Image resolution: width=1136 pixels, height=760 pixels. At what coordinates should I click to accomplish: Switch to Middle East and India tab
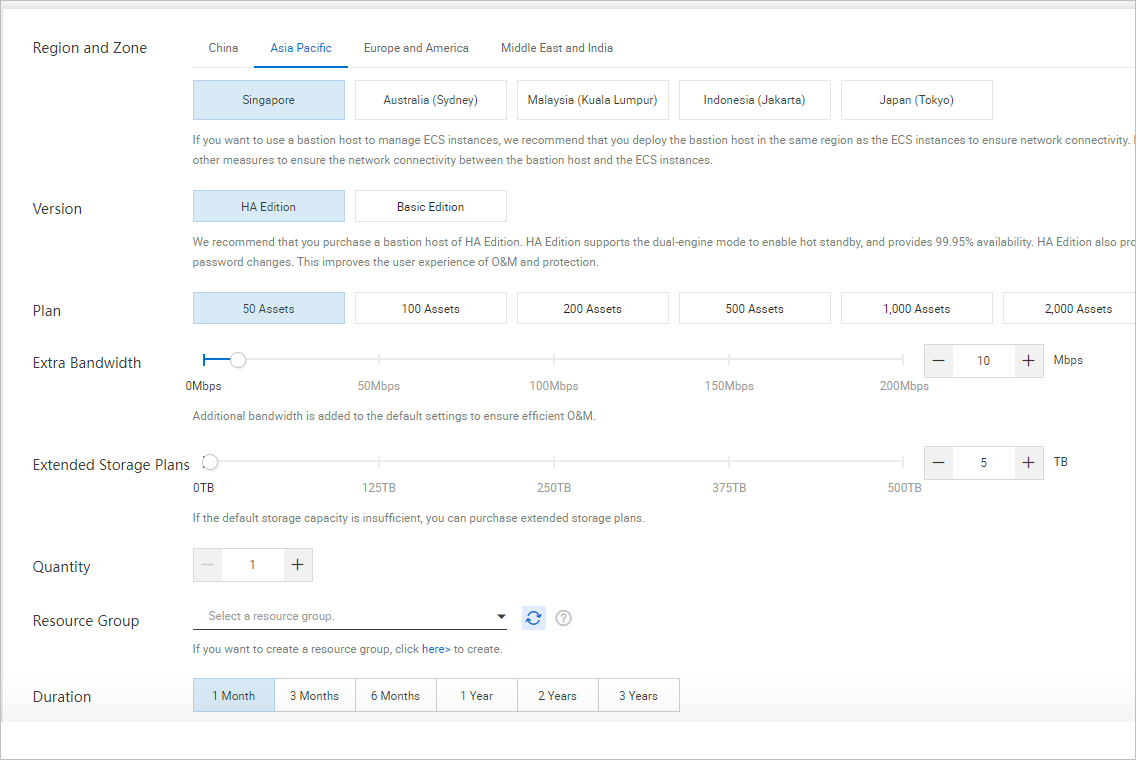[x=556, y=48]
